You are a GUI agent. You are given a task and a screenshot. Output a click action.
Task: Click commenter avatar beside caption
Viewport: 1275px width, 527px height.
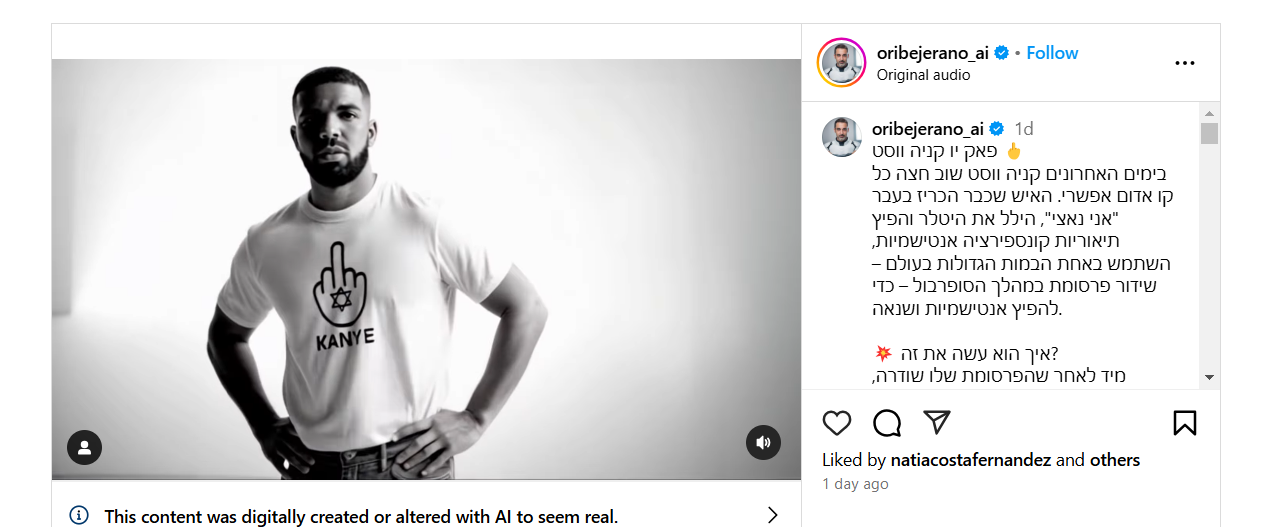841,137
